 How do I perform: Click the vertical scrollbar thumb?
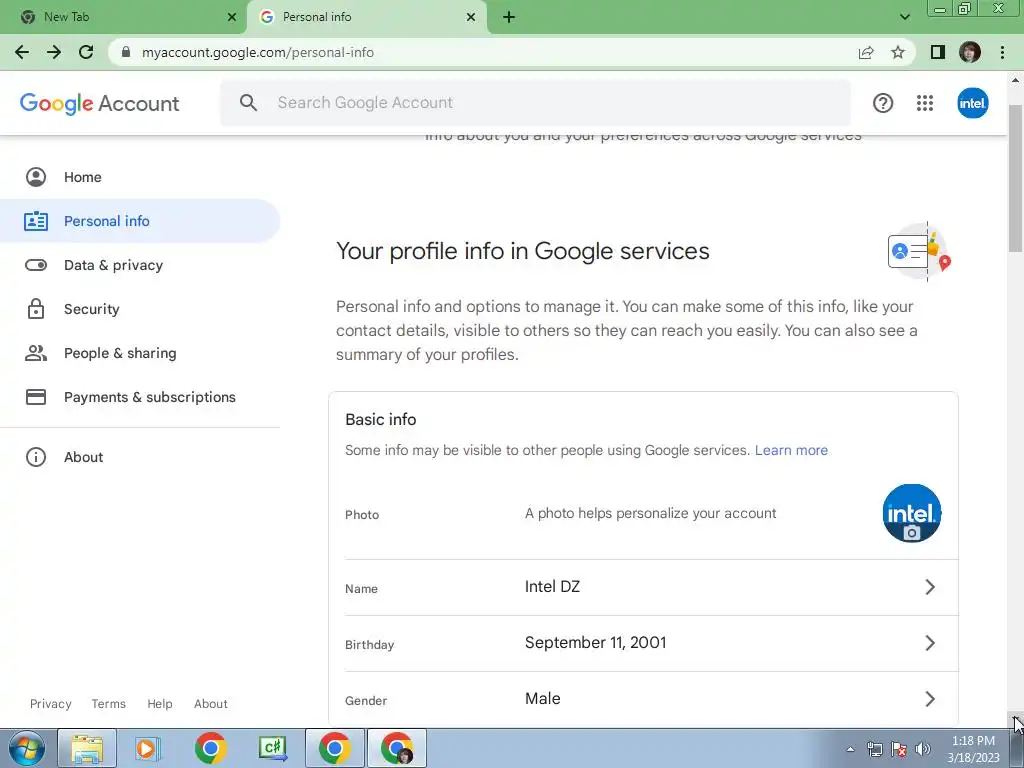tap(1015, 176)
